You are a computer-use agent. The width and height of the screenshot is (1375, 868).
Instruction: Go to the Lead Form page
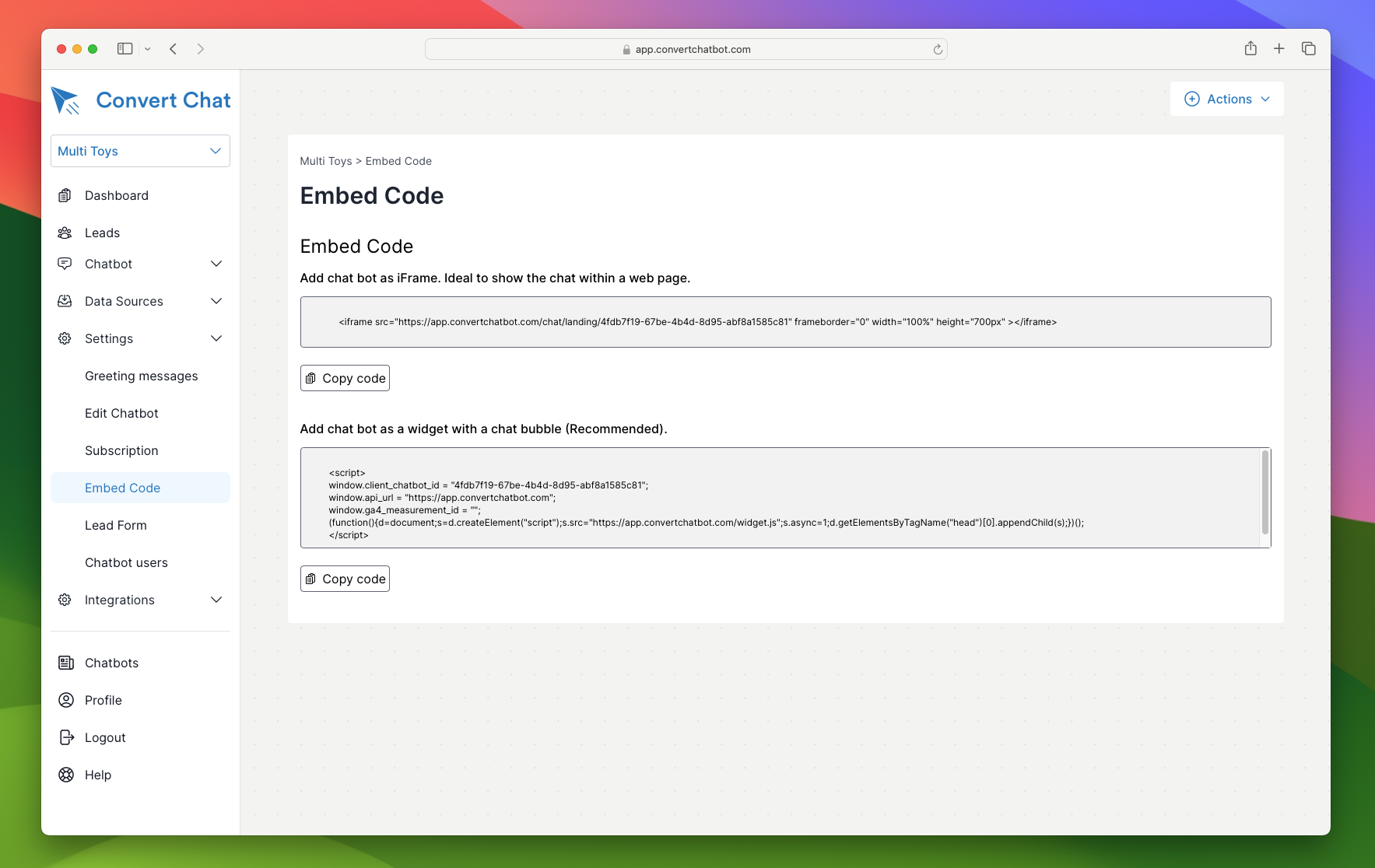coord(115,525)
